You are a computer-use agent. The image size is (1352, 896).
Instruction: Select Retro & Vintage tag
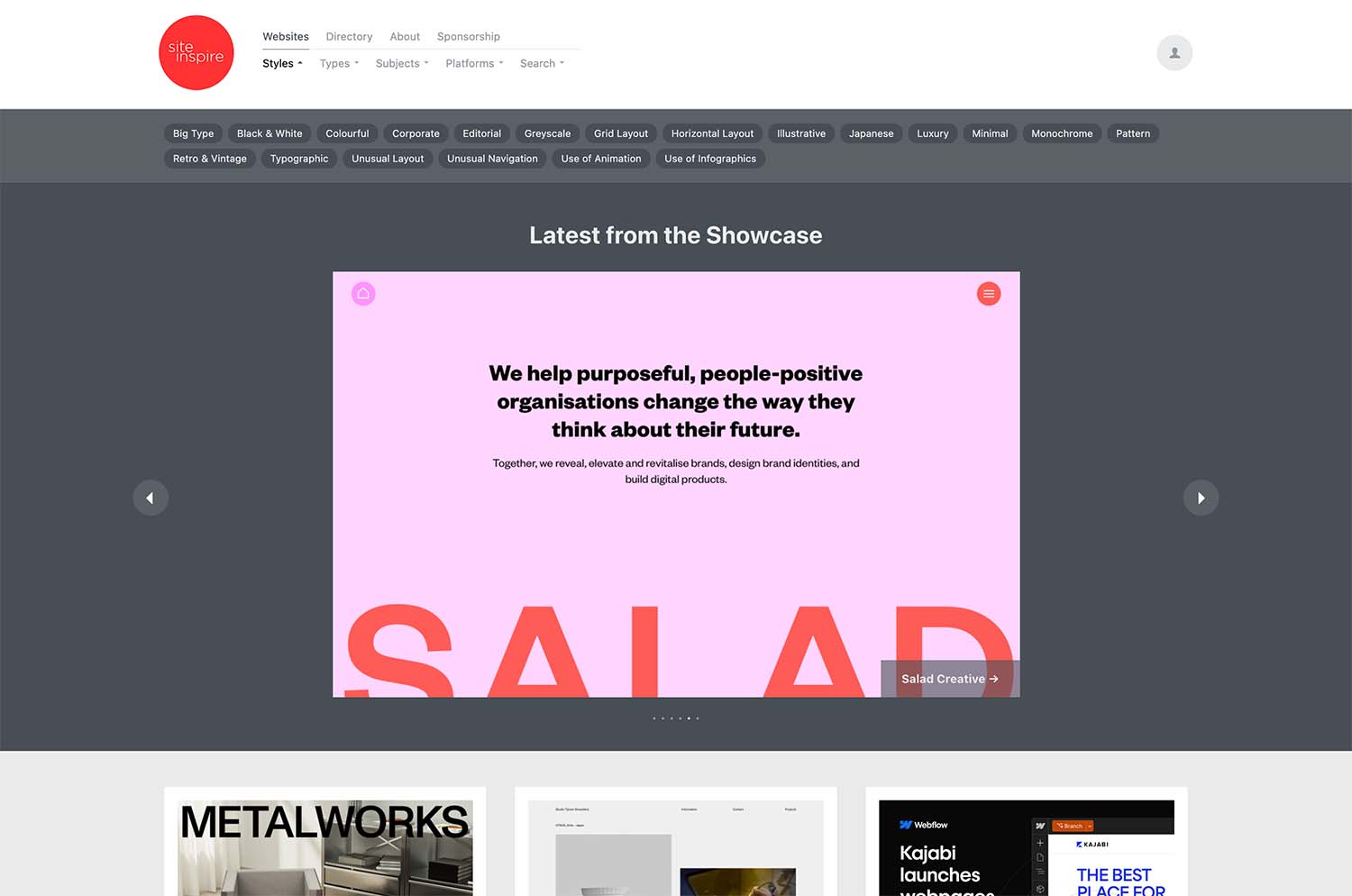click(210, 159)
